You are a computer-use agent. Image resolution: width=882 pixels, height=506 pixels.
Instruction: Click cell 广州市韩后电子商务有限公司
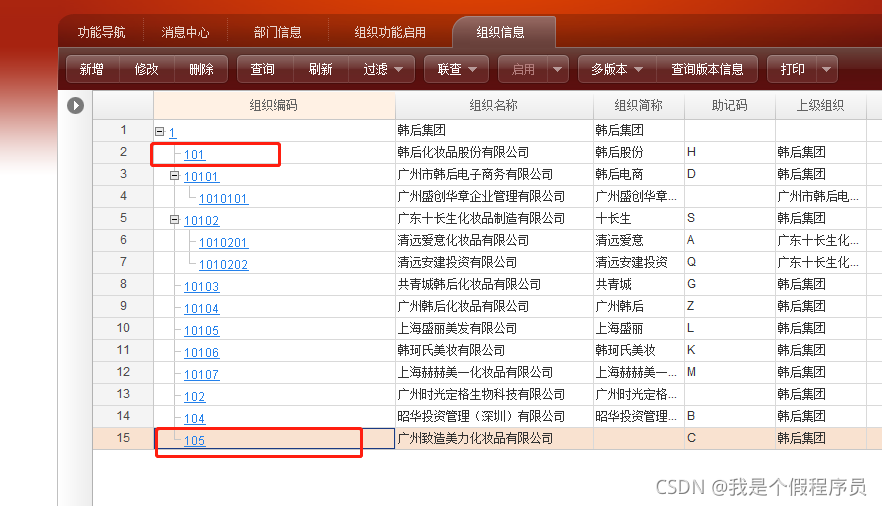pos(494,174)
